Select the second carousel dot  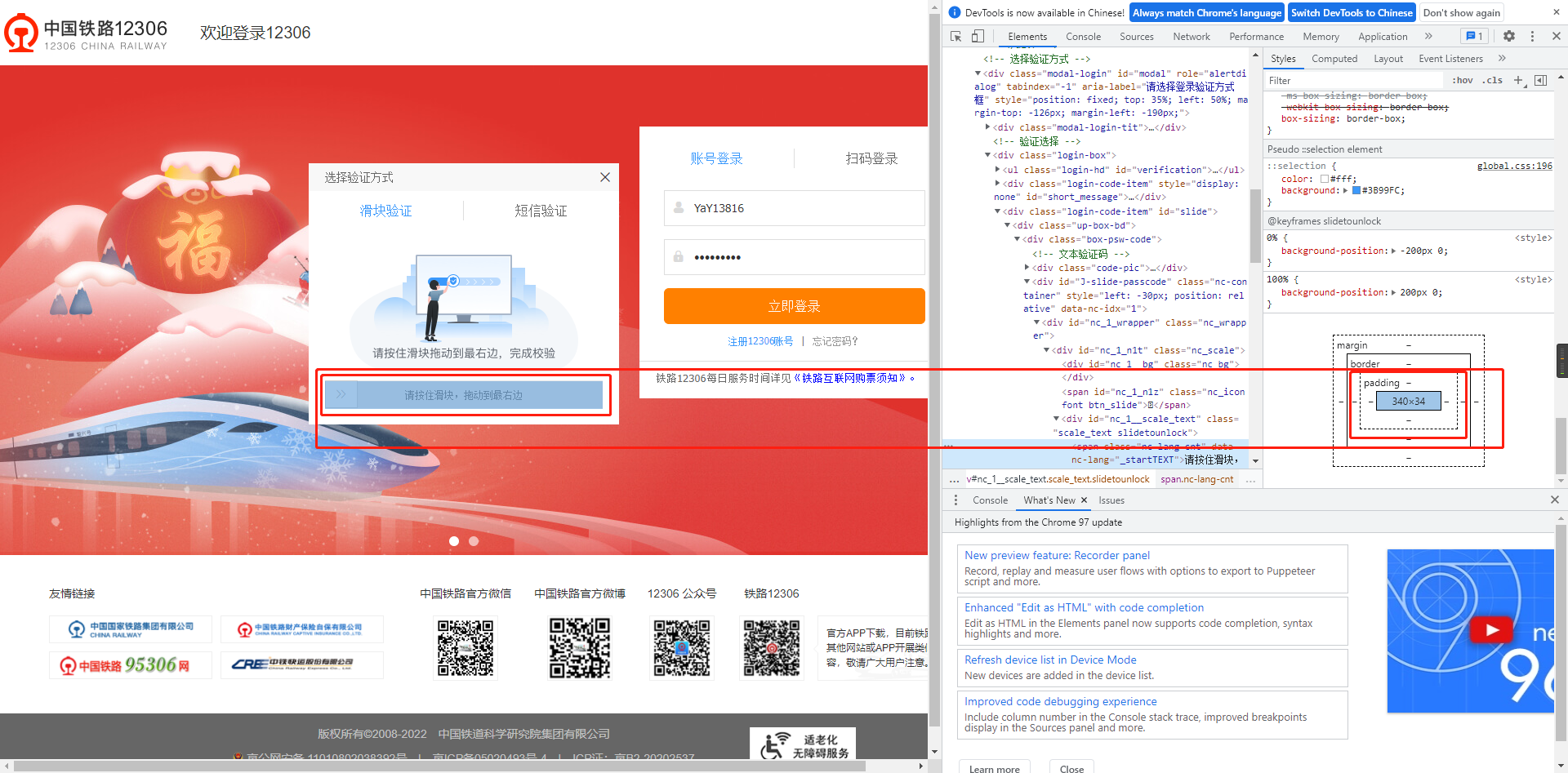pos(474,540)
